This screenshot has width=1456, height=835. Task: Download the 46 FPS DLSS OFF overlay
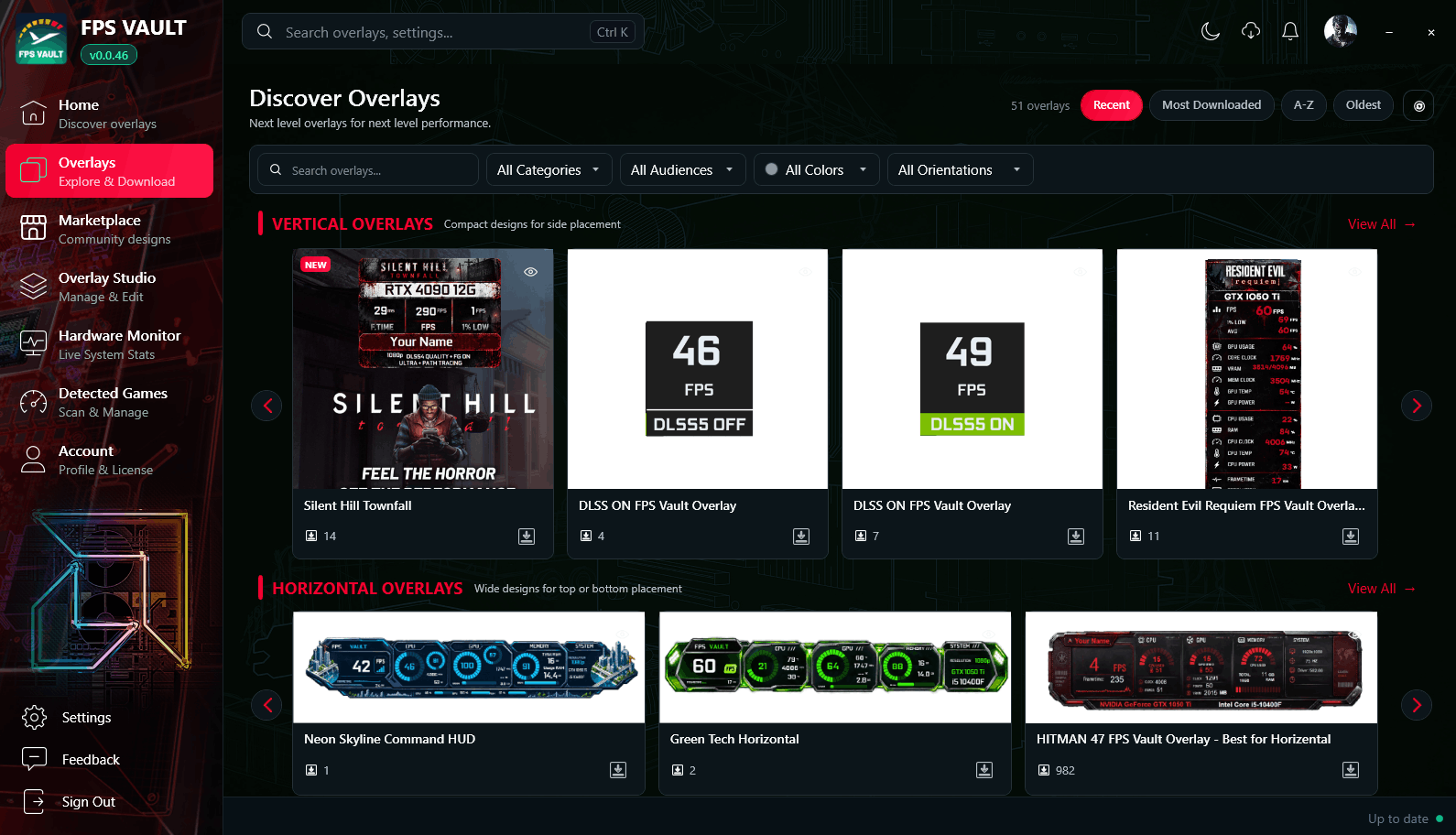(801, 537)
